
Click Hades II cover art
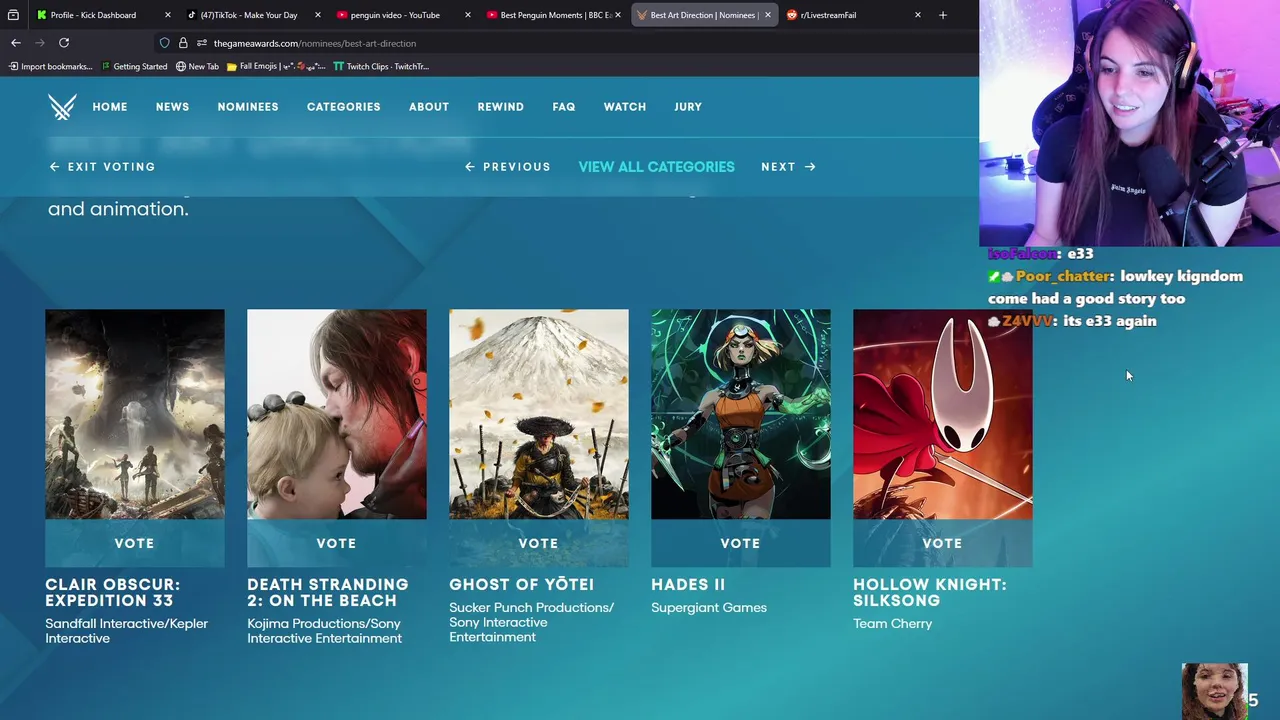pos(741,414)
